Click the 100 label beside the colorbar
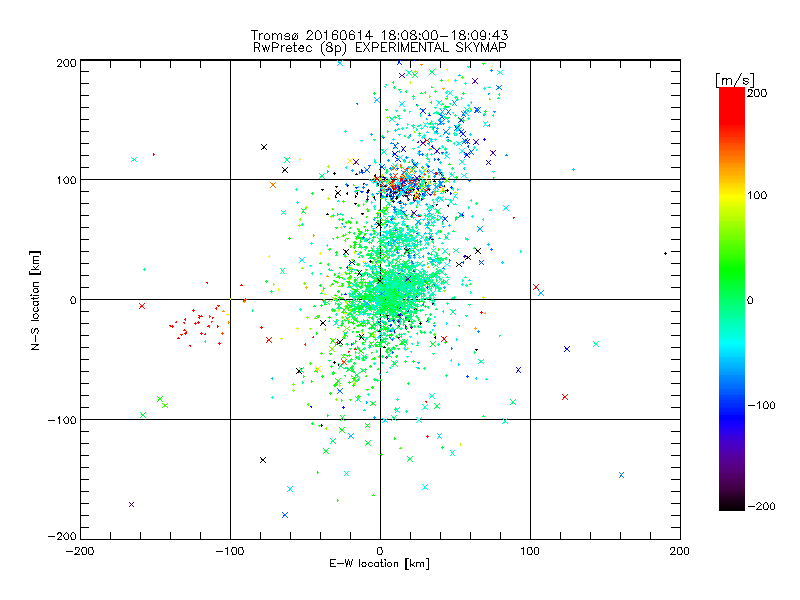 click(757, 195)
